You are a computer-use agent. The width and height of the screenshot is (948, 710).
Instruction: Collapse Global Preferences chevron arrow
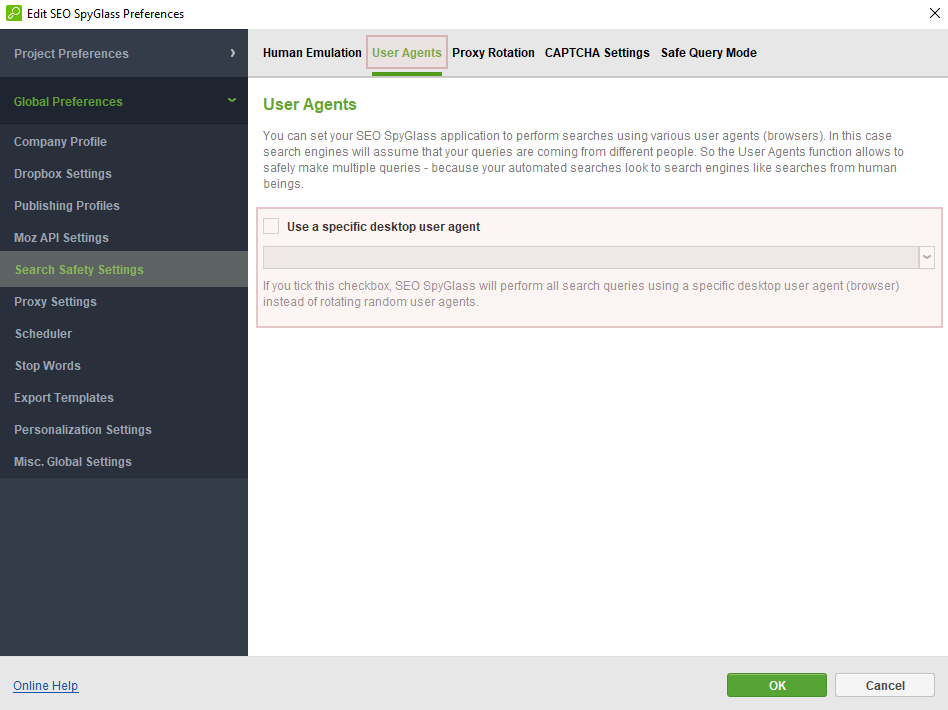tap(232, 100)
